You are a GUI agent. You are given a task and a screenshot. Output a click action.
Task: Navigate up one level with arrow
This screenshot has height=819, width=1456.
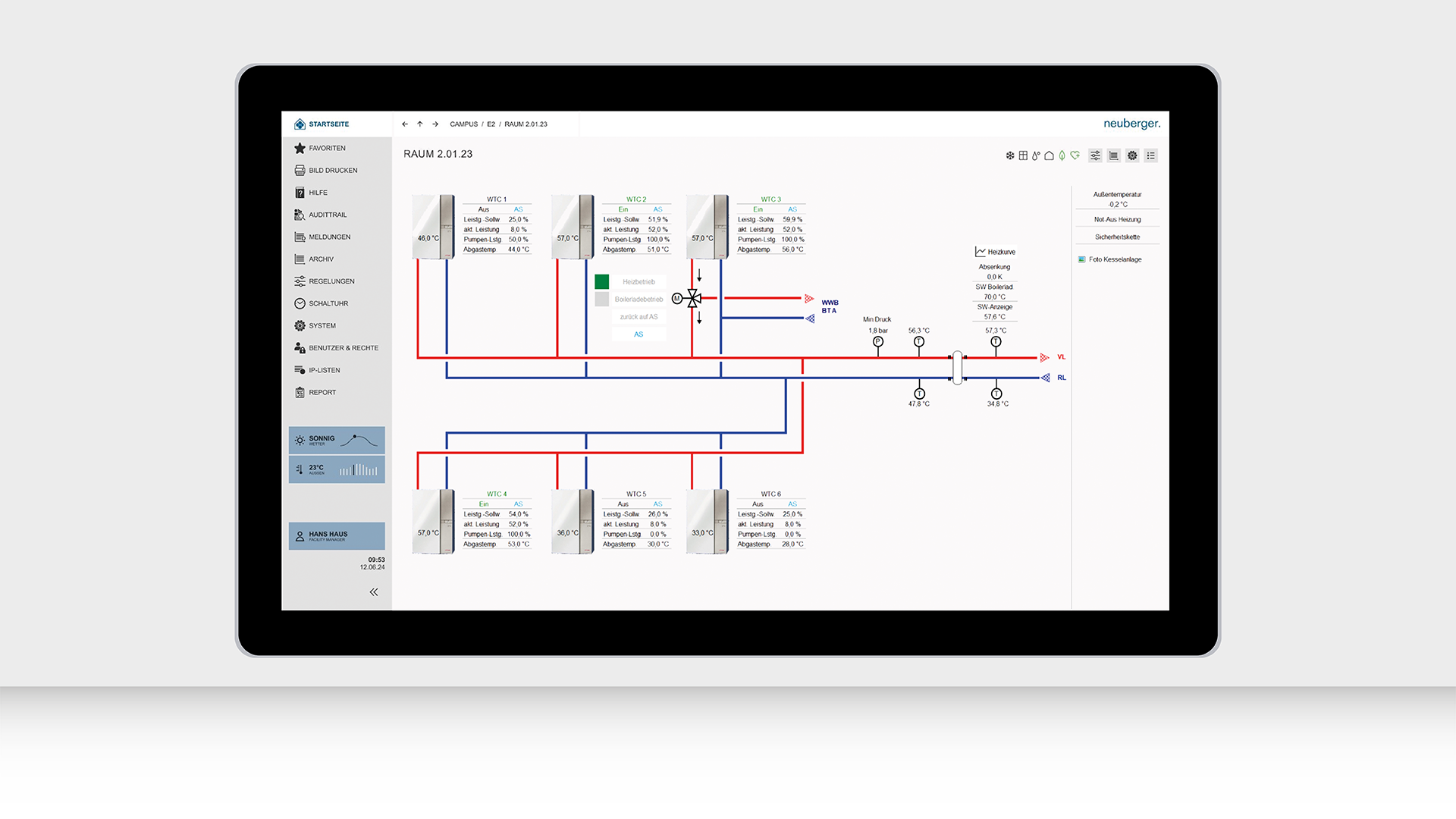(x=419, y=124)
